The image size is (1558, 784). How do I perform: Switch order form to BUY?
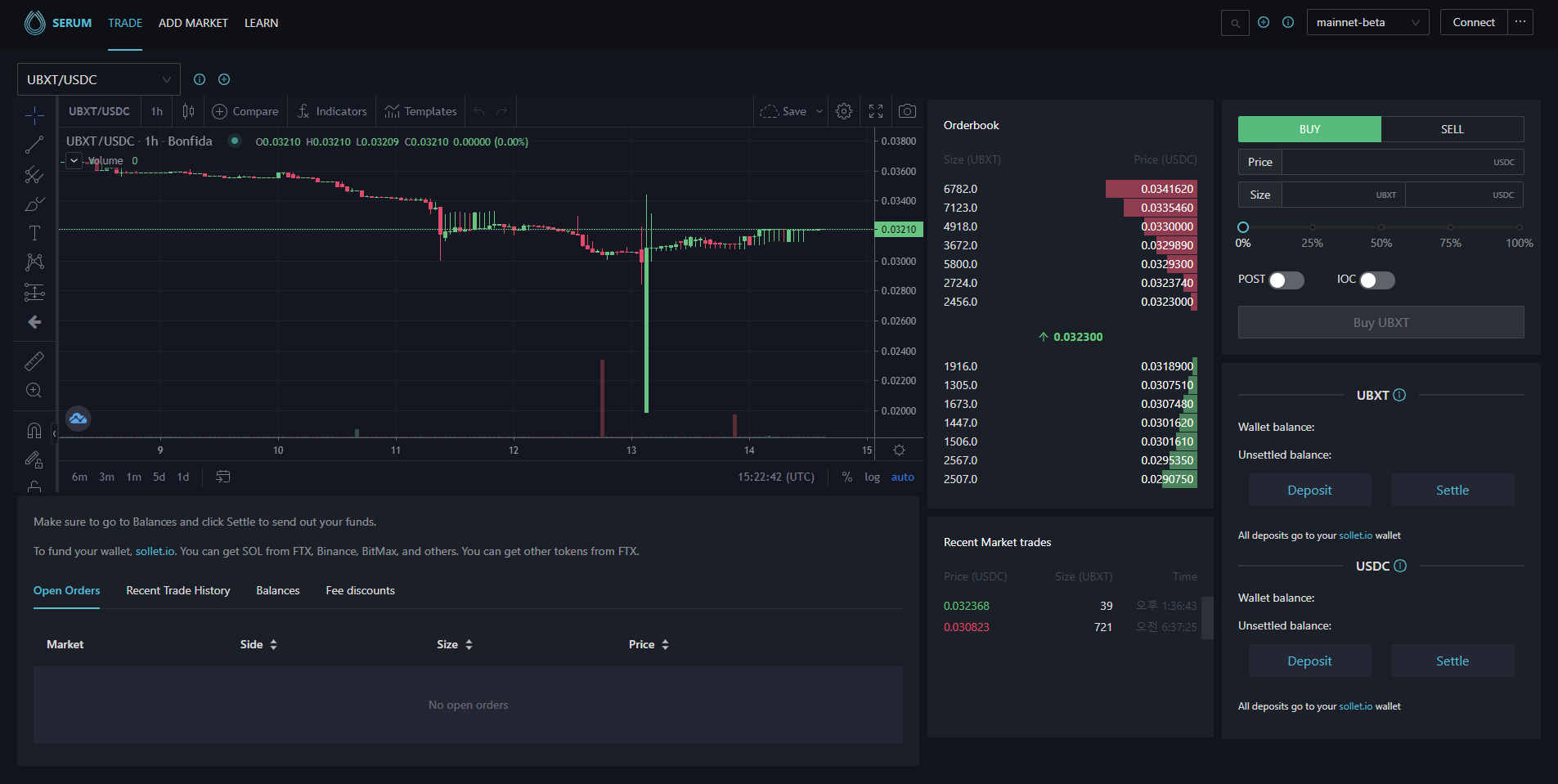[1309, 129]
